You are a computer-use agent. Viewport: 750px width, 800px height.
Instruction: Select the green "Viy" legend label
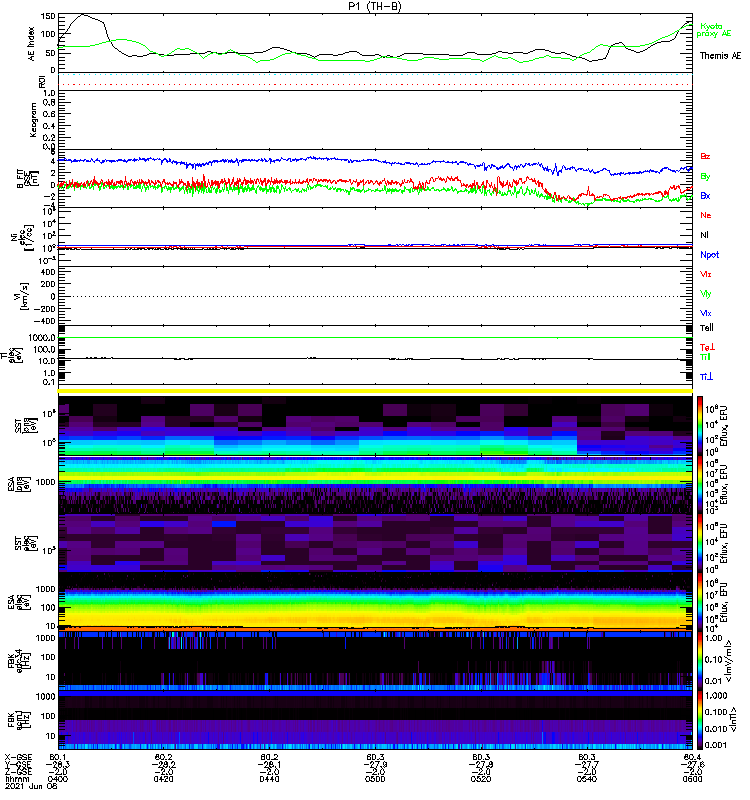[x=706, y=294]
